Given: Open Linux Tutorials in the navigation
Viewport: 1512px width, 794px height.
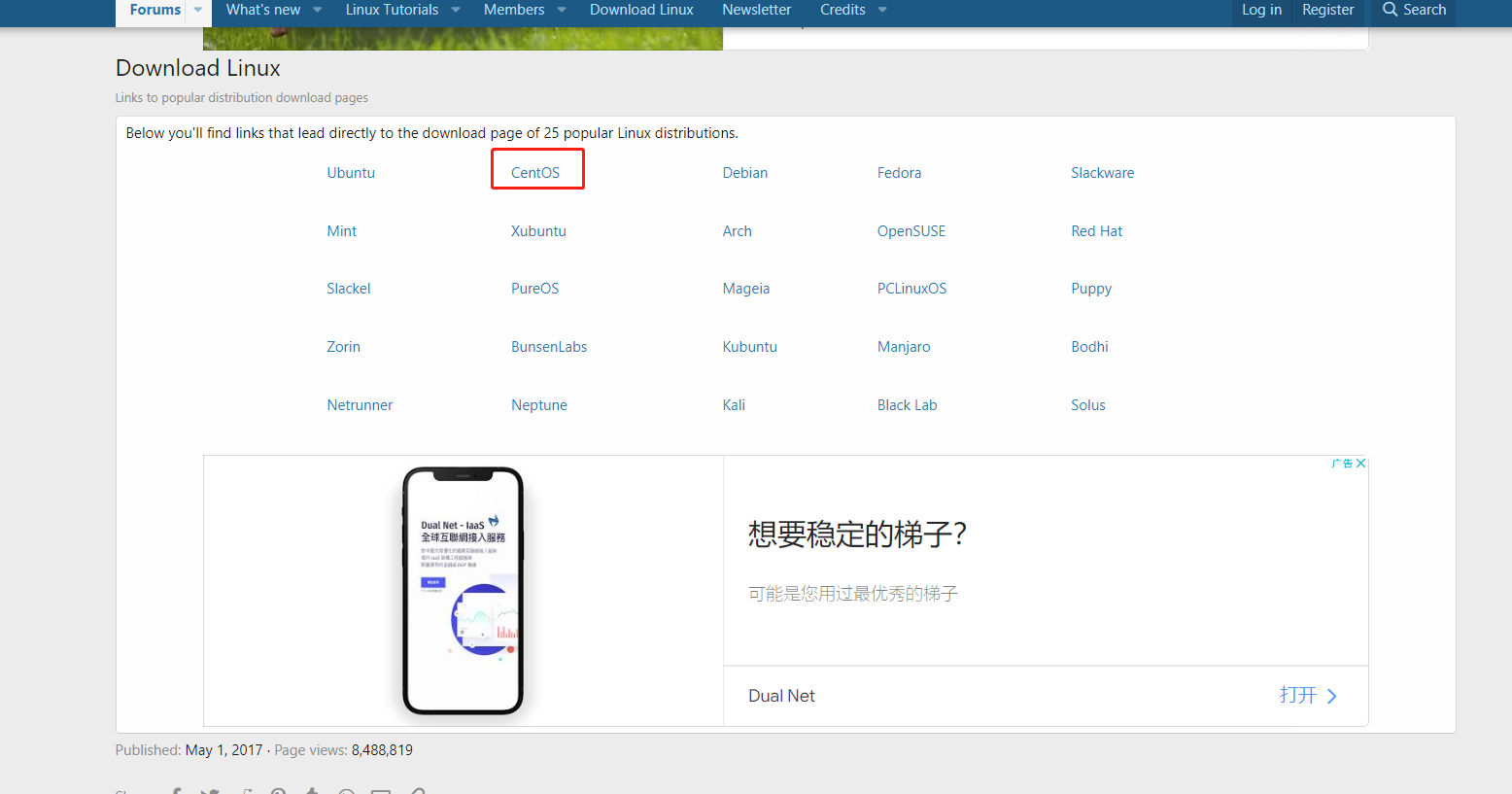Looking at the screenshot, I should pos(392,10).
